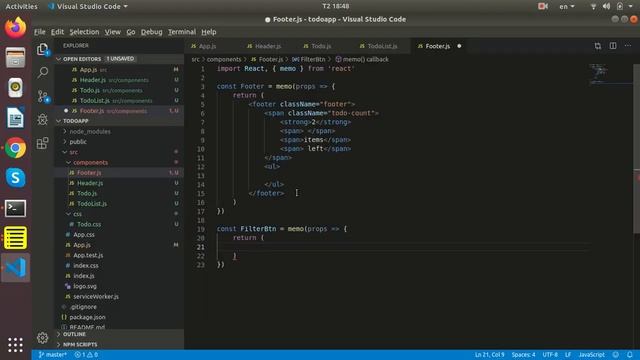
Task: Collapse the css folder
Action: tap(77, 214)
